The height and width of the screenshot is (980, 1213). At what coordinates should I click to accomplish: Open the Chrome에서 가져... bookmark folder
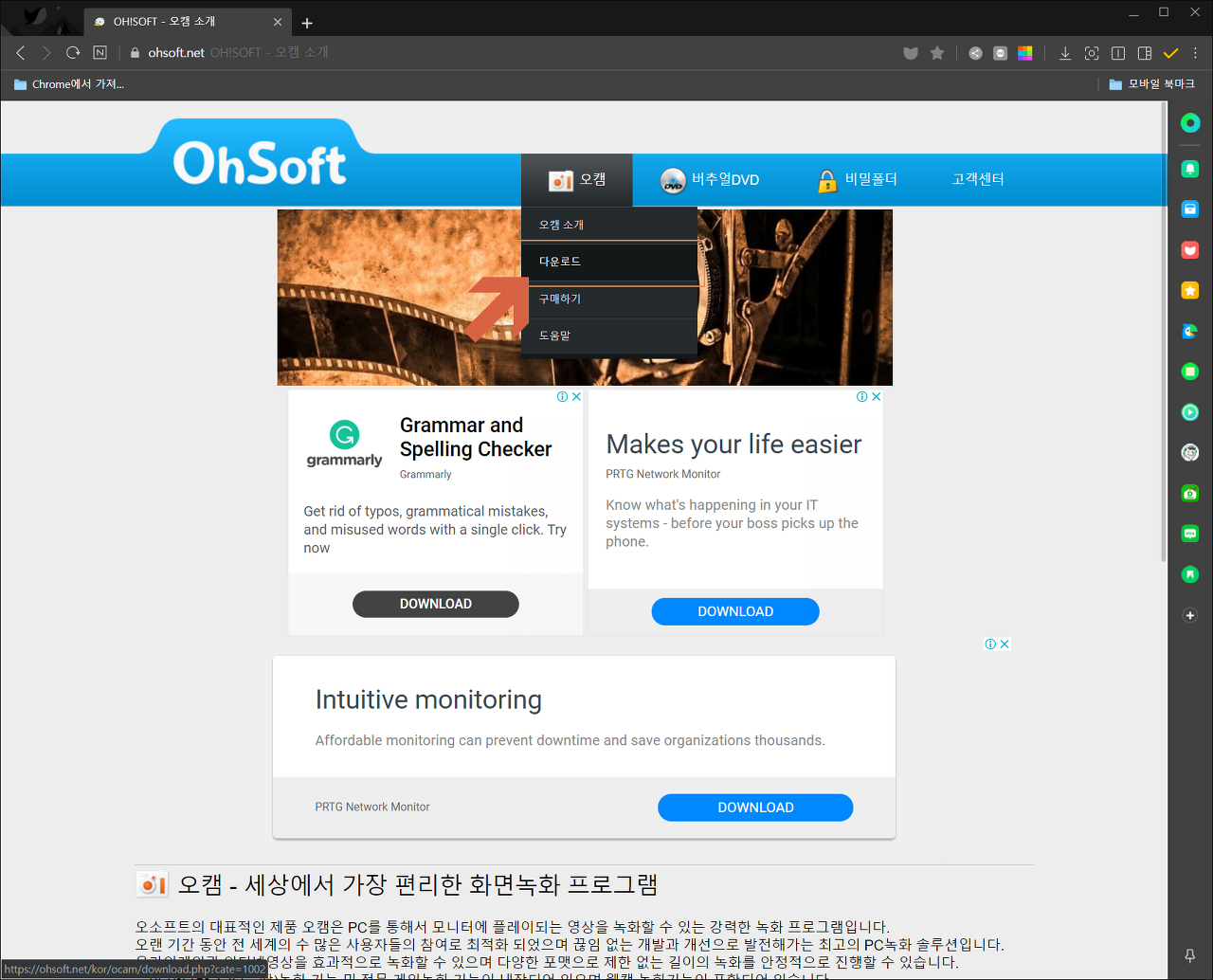point(68,84)
